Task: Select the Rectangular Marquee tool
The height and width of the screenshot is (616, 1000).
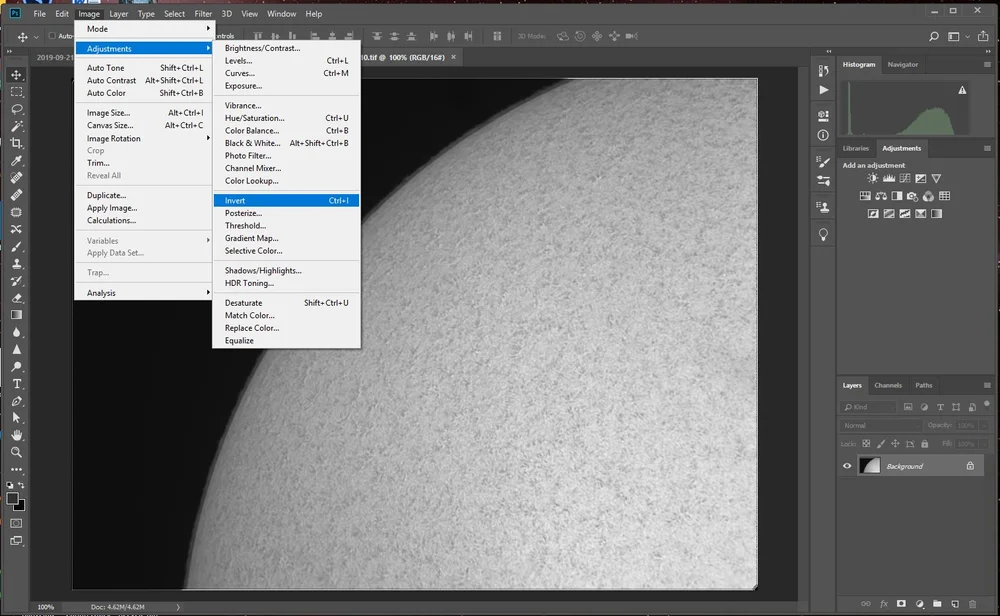Action: (17, 92)
